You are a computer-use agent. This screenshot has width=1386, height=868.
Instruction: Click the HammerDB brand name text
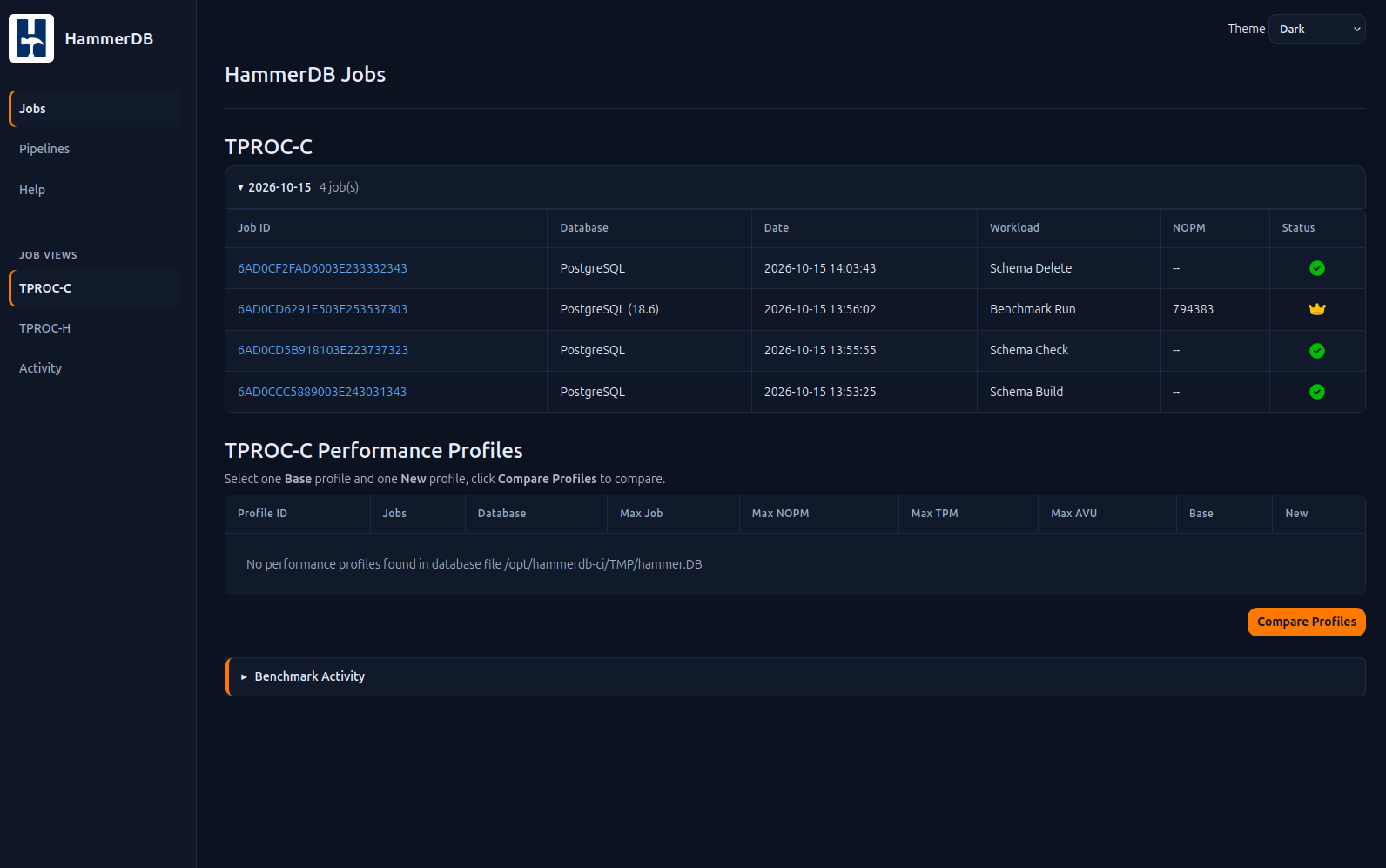(x=109, y=38)
